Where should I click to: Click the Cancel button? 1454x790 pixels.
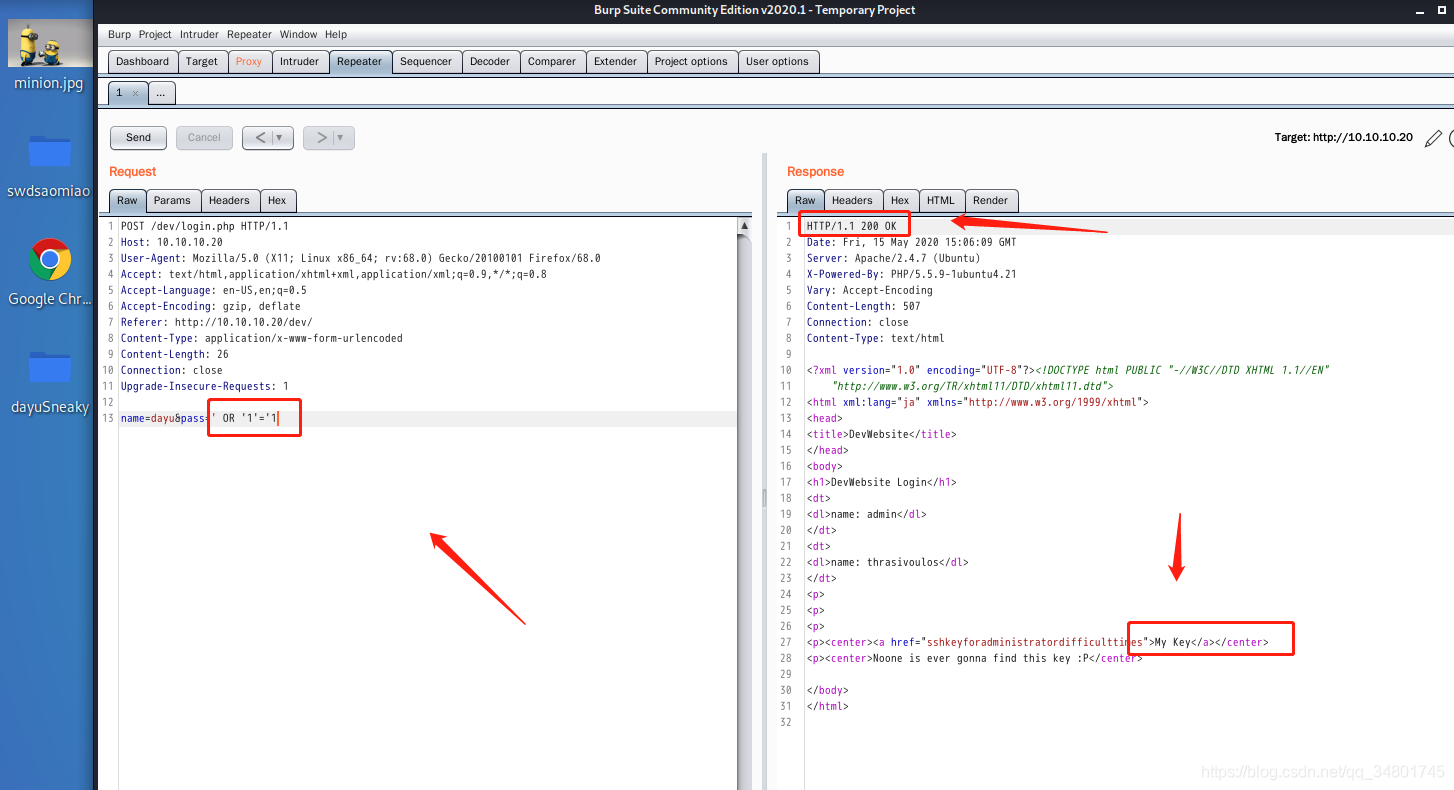click(x=204, y=138)
